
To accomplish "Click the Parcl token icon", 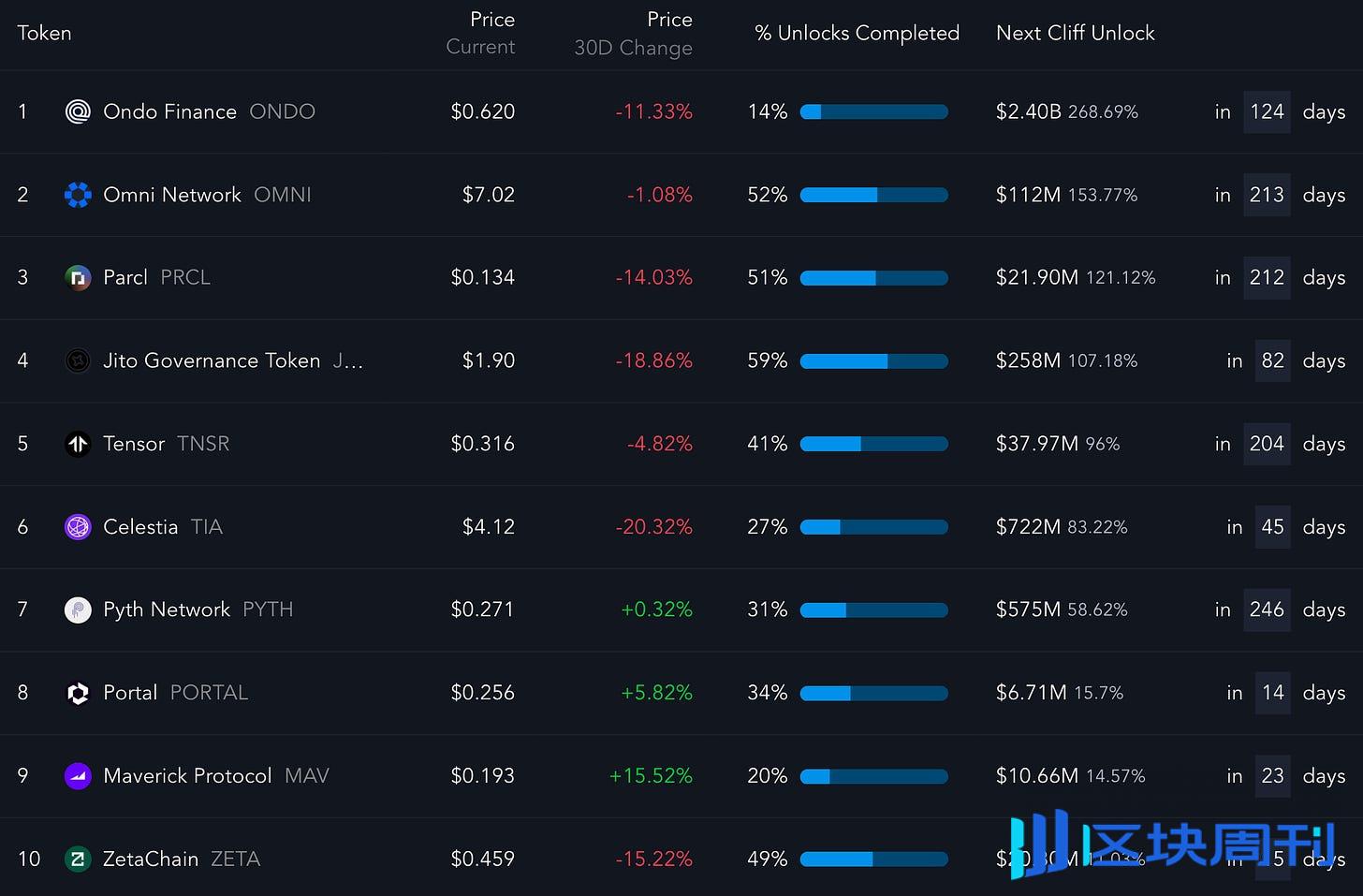I will click(x=78, y=278).
